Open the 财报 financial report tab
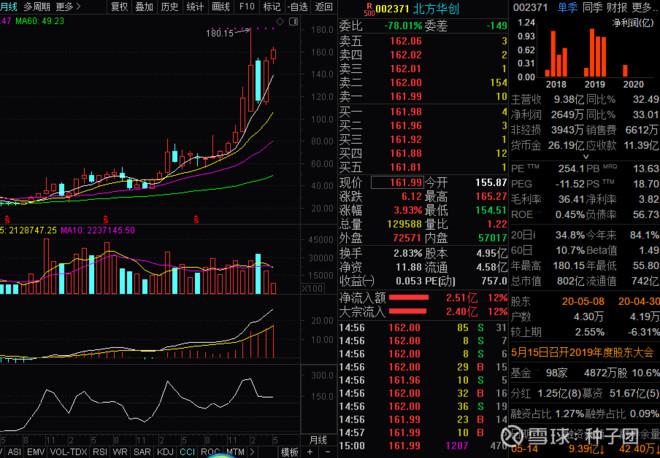Image resolution: width=660 pixels, height=458 pixels. (x=617, y=7)
